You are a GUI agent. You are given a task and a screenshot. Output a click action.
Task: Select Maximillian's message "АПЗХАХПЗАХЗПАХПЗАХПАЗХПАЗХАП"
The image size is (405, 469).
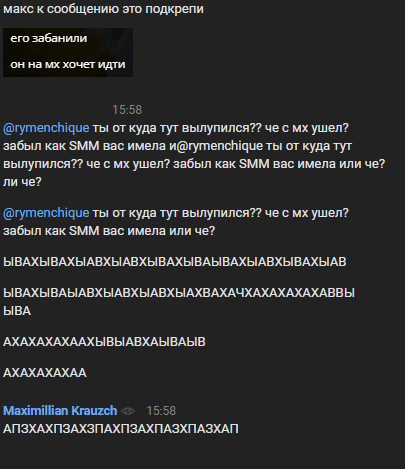[x=121, y=429]
